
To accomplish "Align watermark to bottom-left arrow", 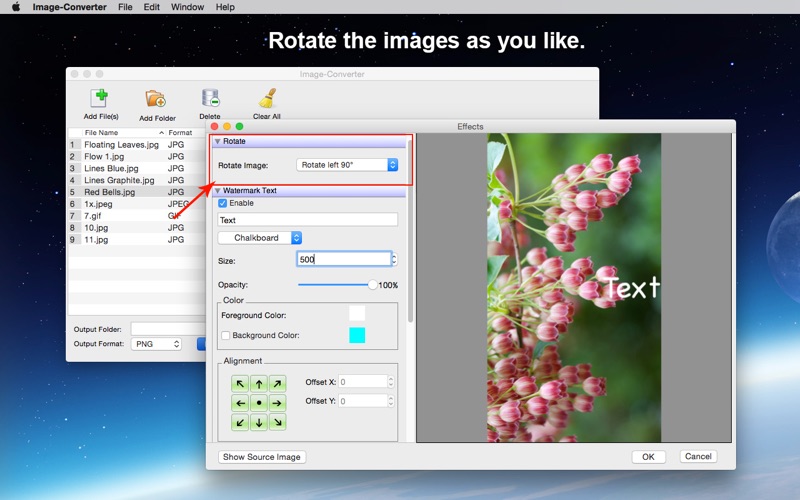I will tap(240, 422).
